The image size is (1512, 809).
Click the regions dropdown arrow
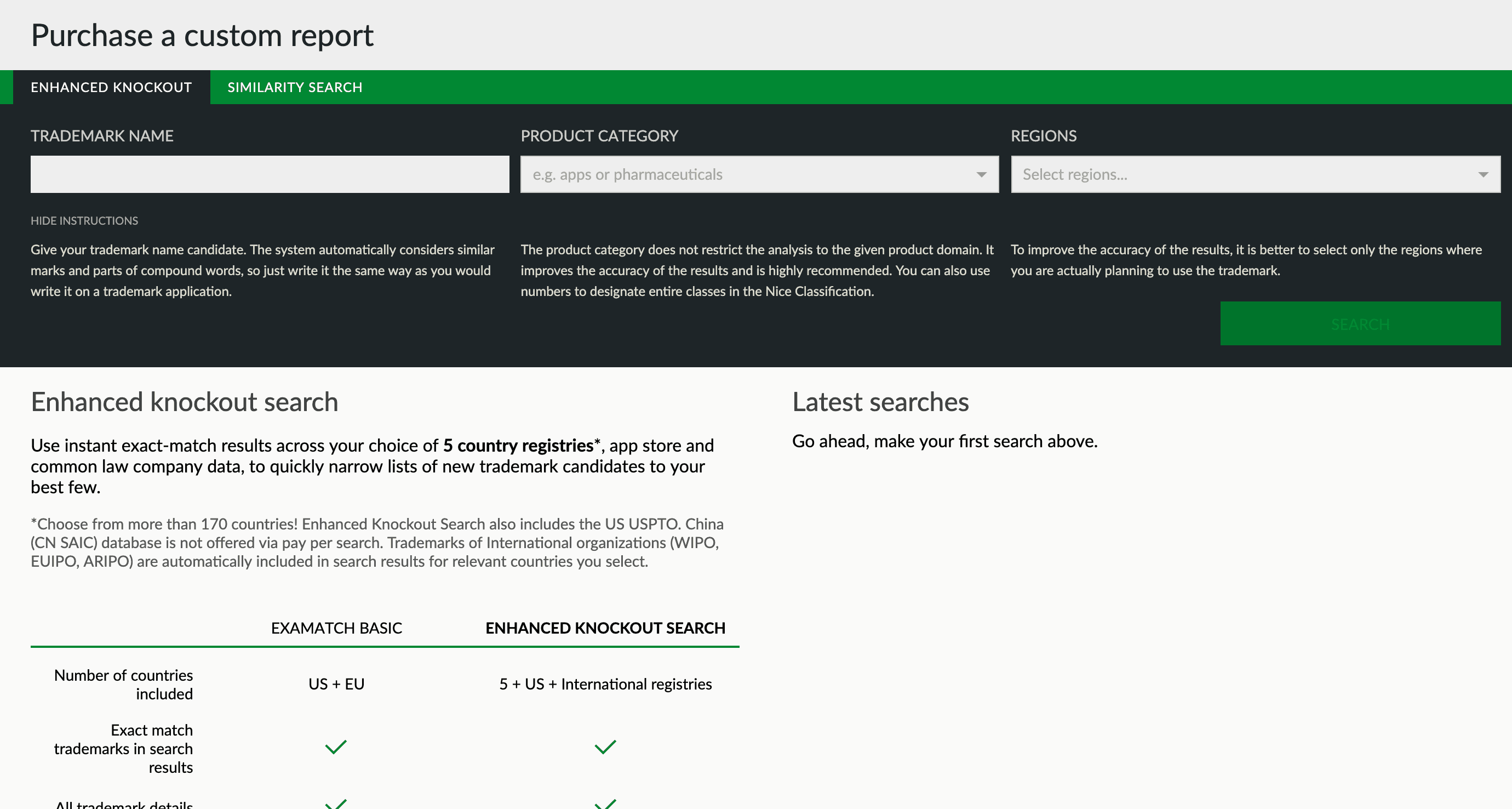1482,174
